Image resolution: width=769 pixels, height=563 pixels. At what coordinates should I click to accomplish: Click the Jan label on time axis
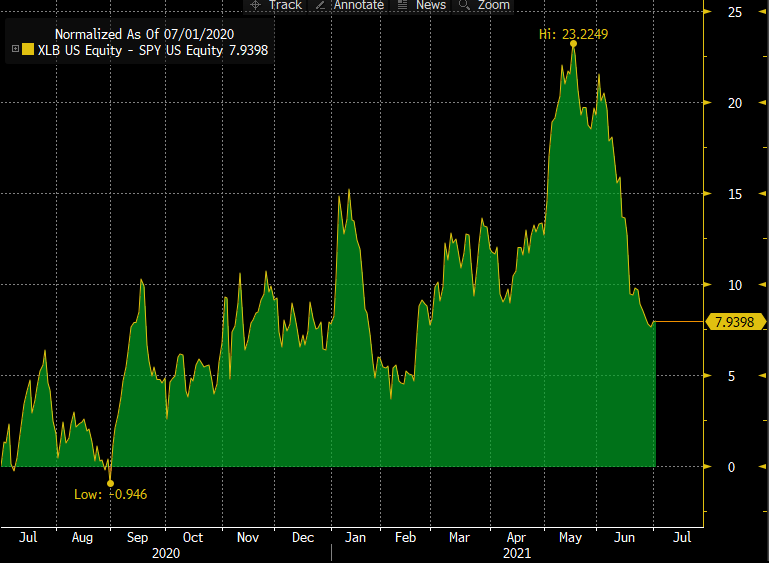coord(356,537)
